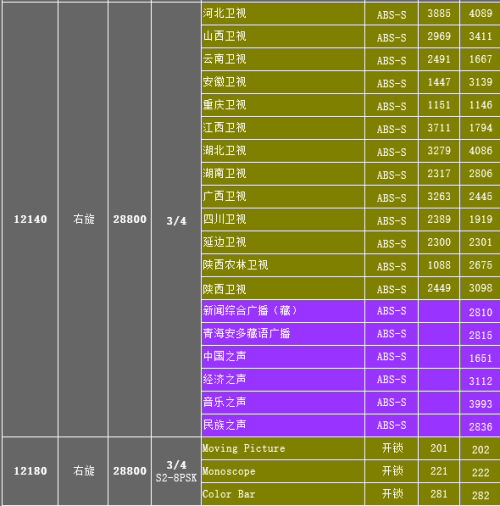This screenshot has width=500, height=506.
Task: Click the 中国之声 radio row
Action: tap(351, 357)
